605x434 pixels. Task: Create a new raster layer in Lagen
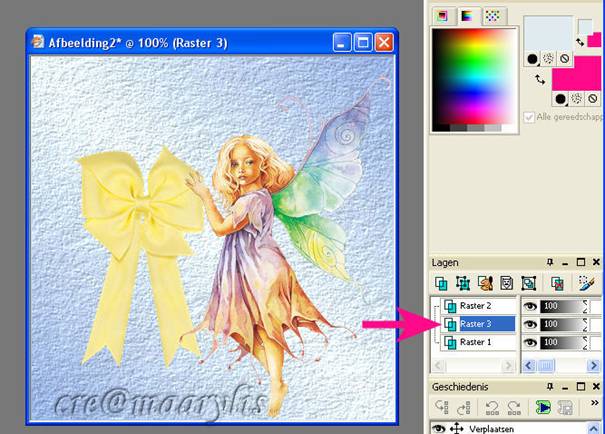click(441, 284)
